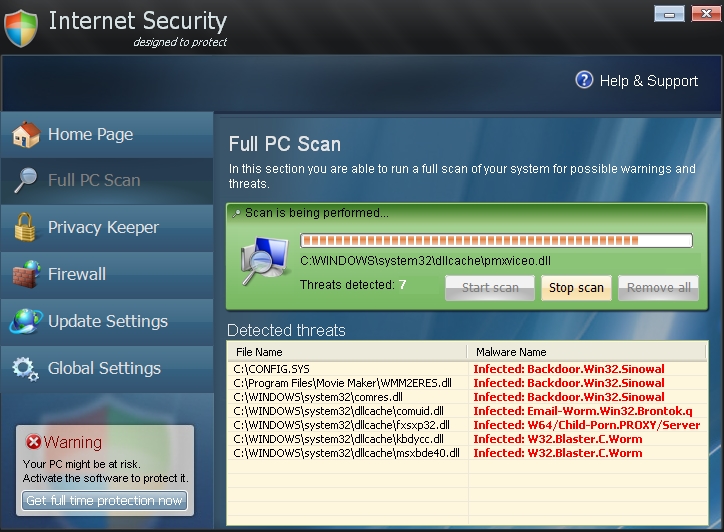Click the gears icon for Global Settings
Screen dimensions: 724x532
[25, 368]
